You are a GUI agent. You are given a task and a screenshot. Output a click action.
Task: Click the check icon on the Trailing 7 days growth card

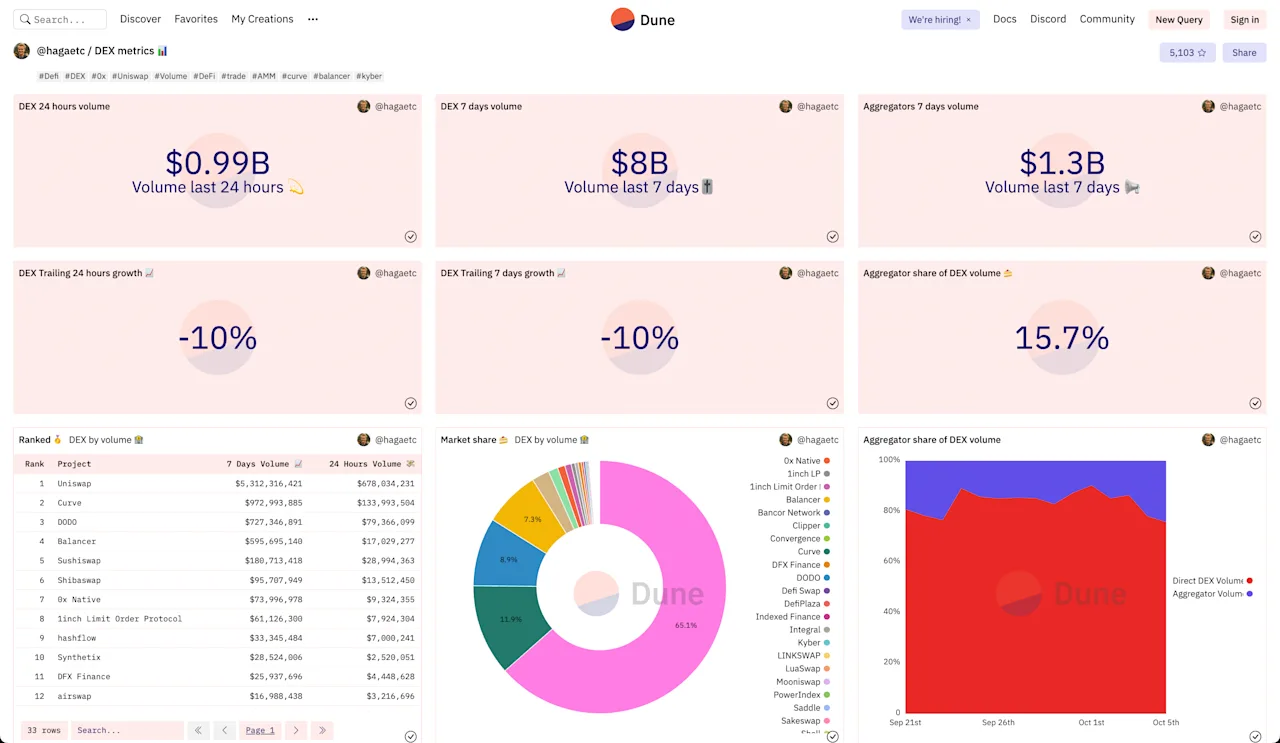pos(833,404)
